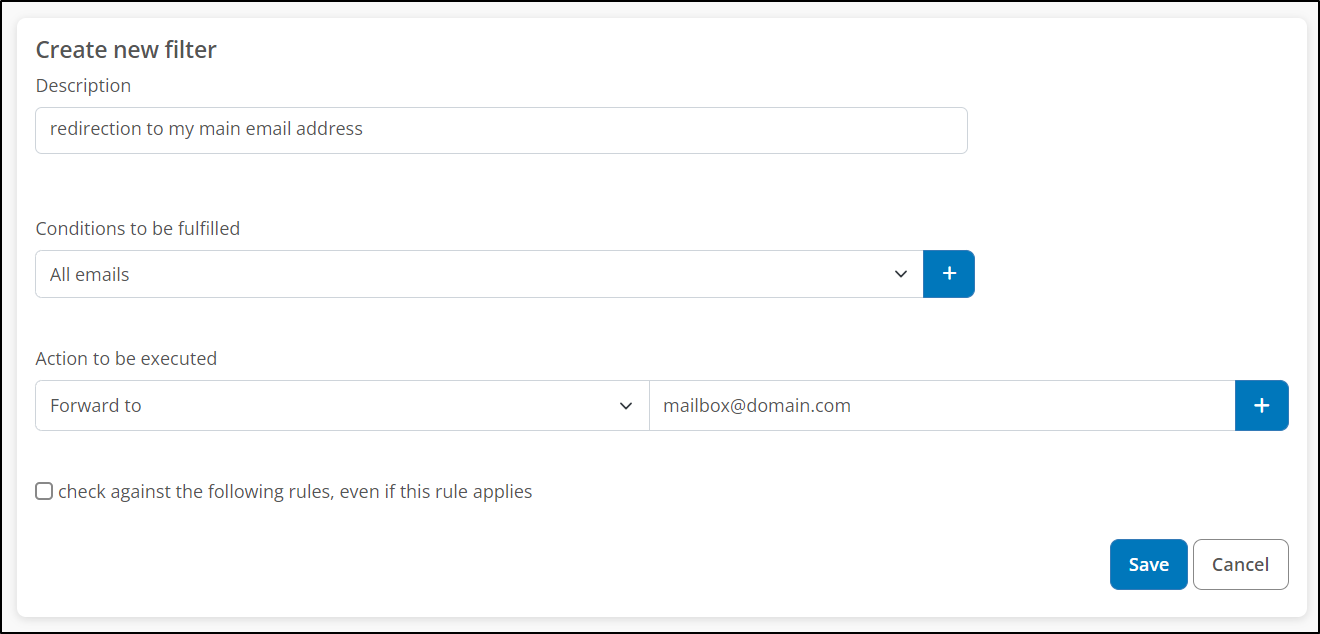Add another action with plus button
Screen dimensions: 1320x634
coord(1262,405)
